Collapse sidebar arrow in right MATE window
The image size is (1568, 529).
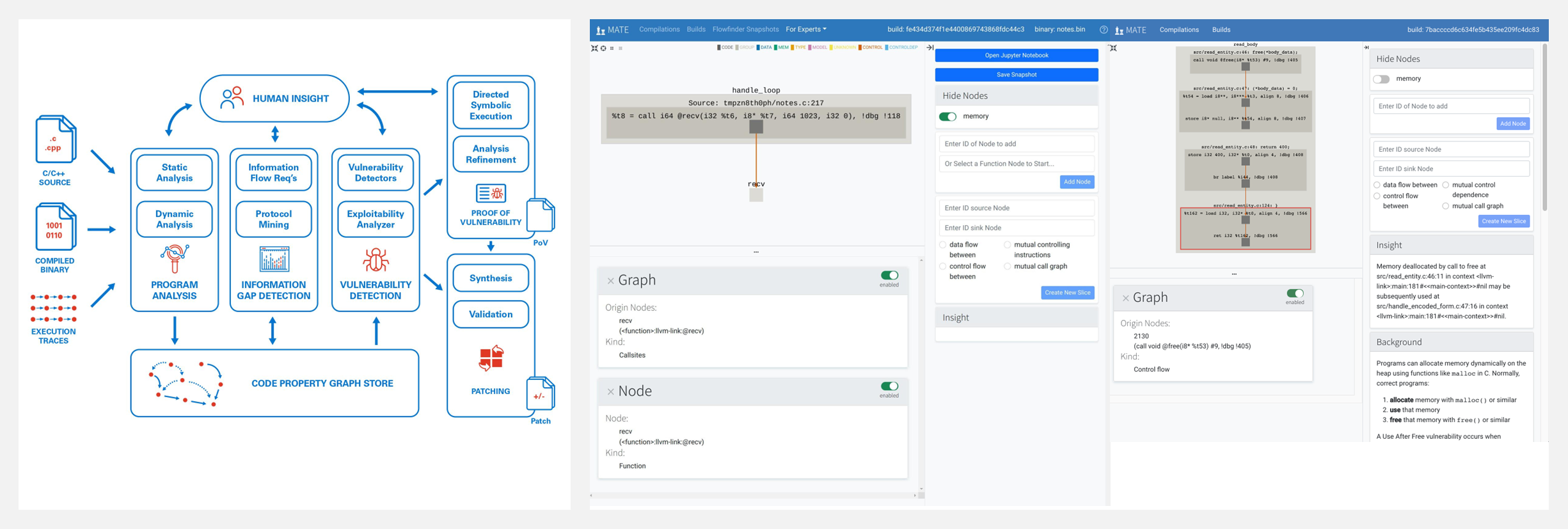pyautogui.click(x=1366, y=47)
